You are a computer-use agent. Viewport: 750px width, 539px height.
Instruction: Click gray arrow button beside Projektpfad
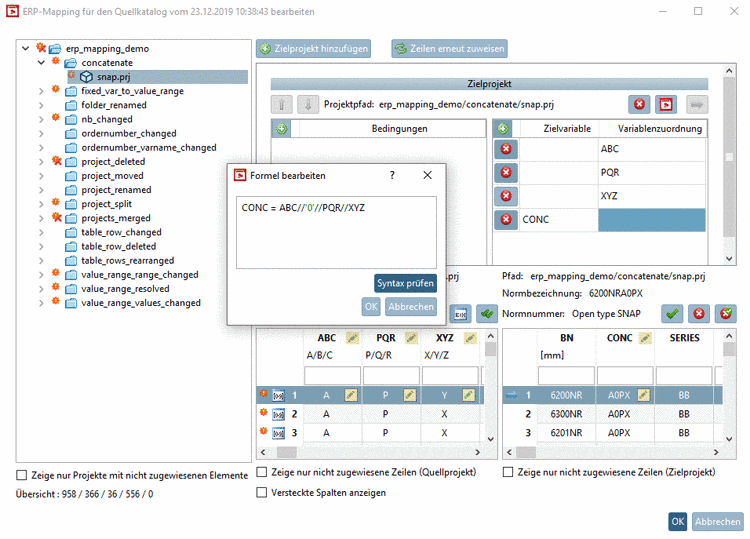[697, 104]
